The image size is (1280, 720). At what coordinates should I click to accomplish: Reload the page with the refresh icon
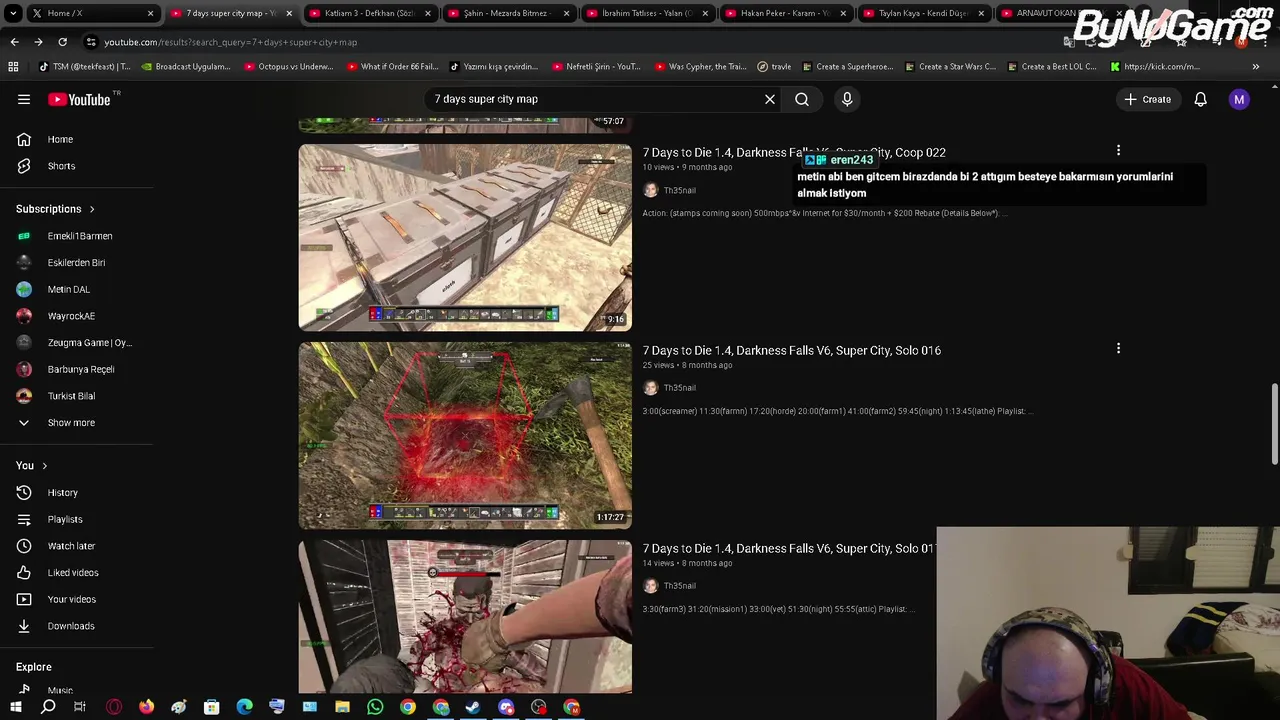tap(62, 42)
